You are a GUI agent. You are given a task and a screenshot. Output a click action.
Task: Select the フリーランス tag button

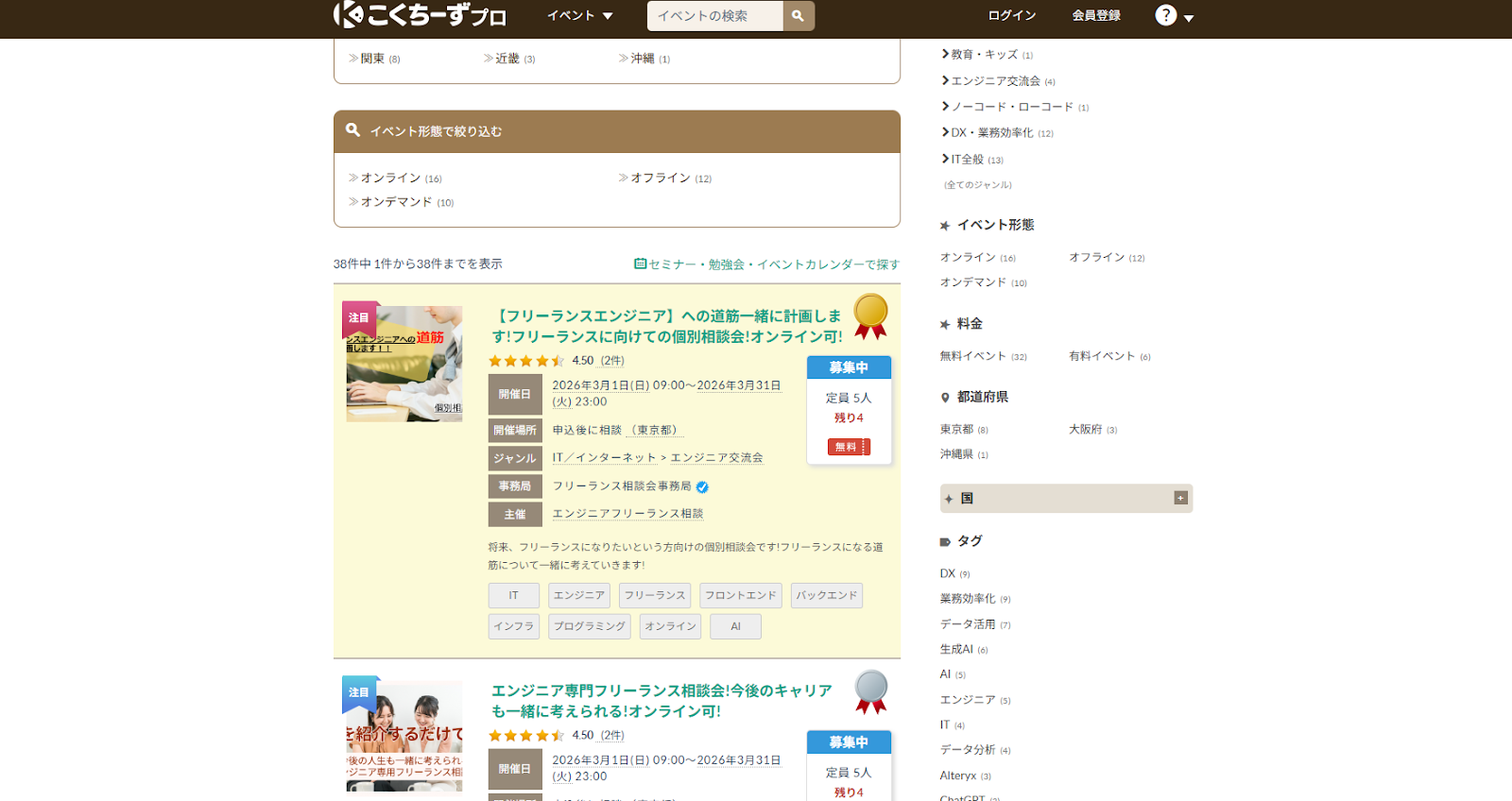[x=655, y=595]
